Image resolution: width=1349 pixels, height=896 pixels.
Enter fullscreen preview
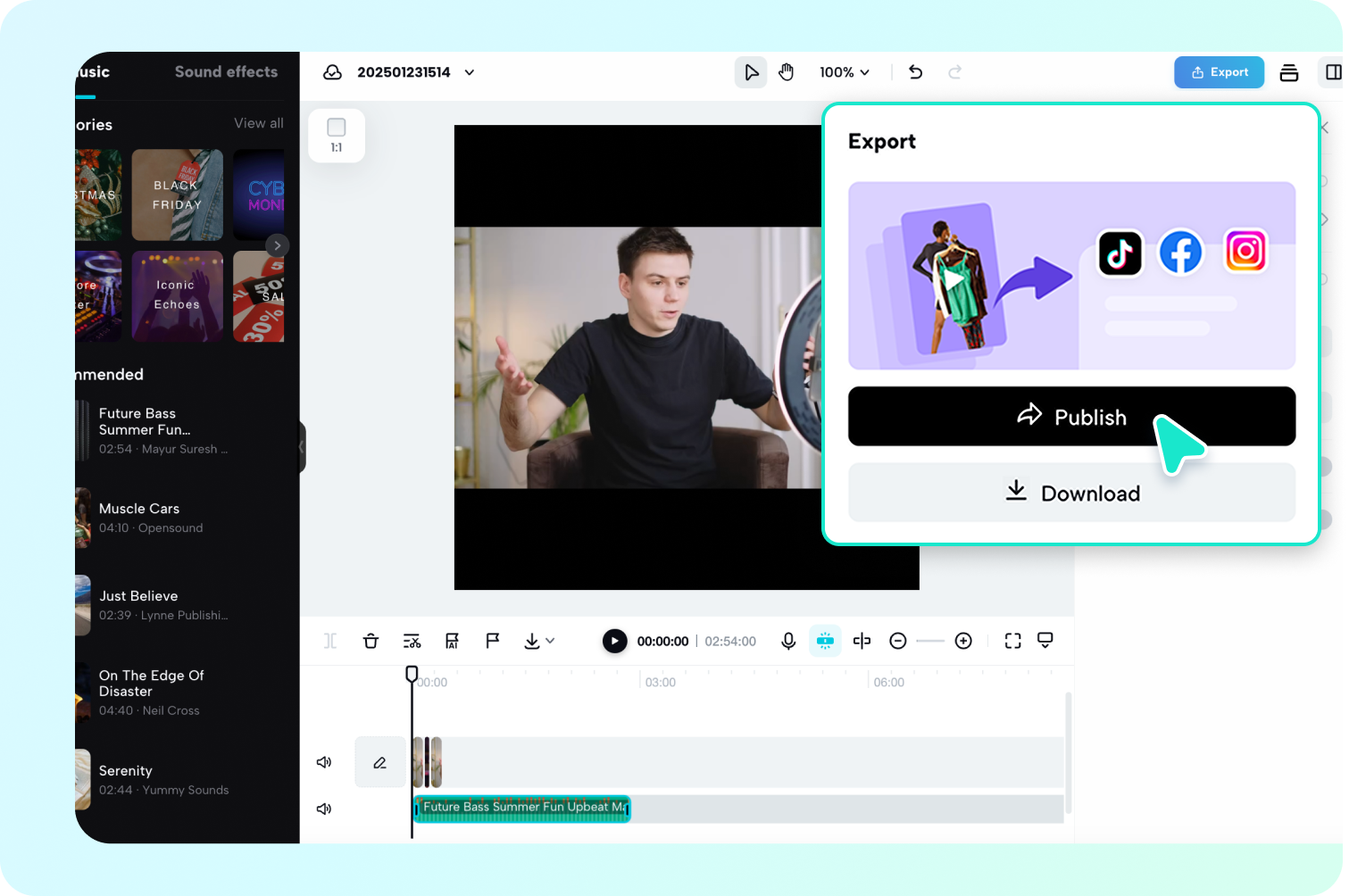(1012, 641)
